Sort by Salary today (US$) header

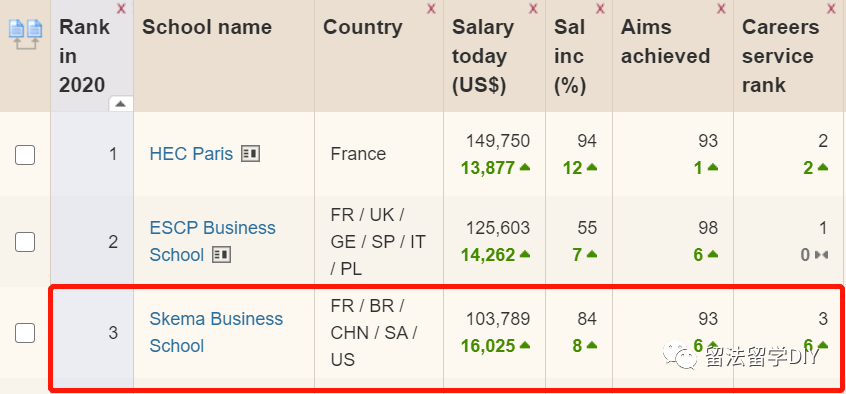483,56
